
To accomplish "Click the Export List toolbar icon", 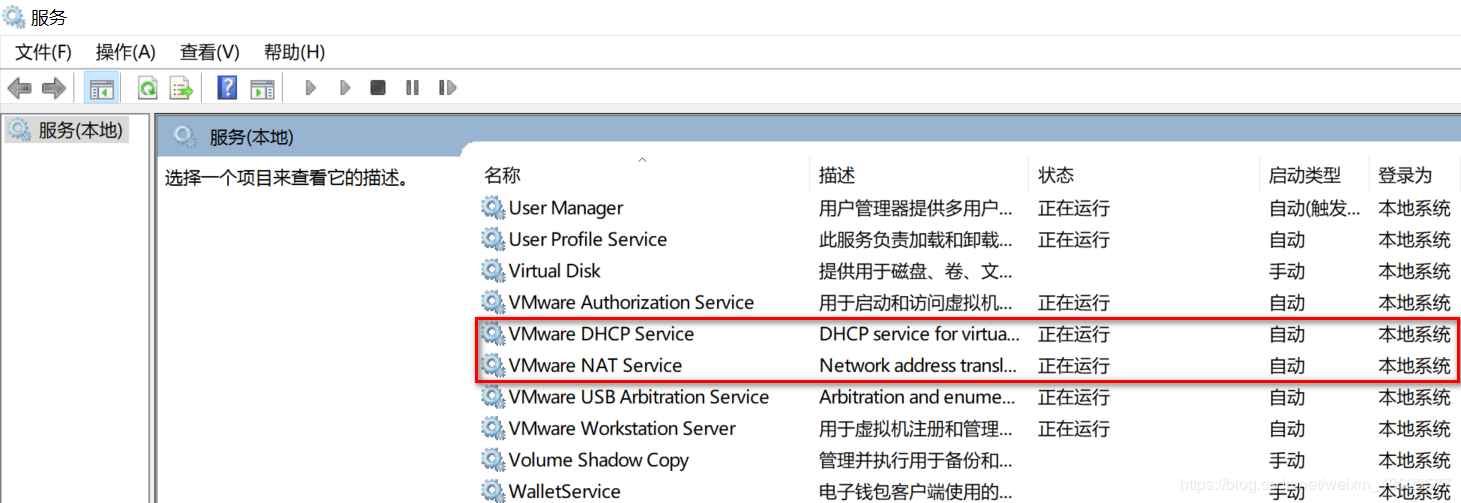I will [181, 88].
